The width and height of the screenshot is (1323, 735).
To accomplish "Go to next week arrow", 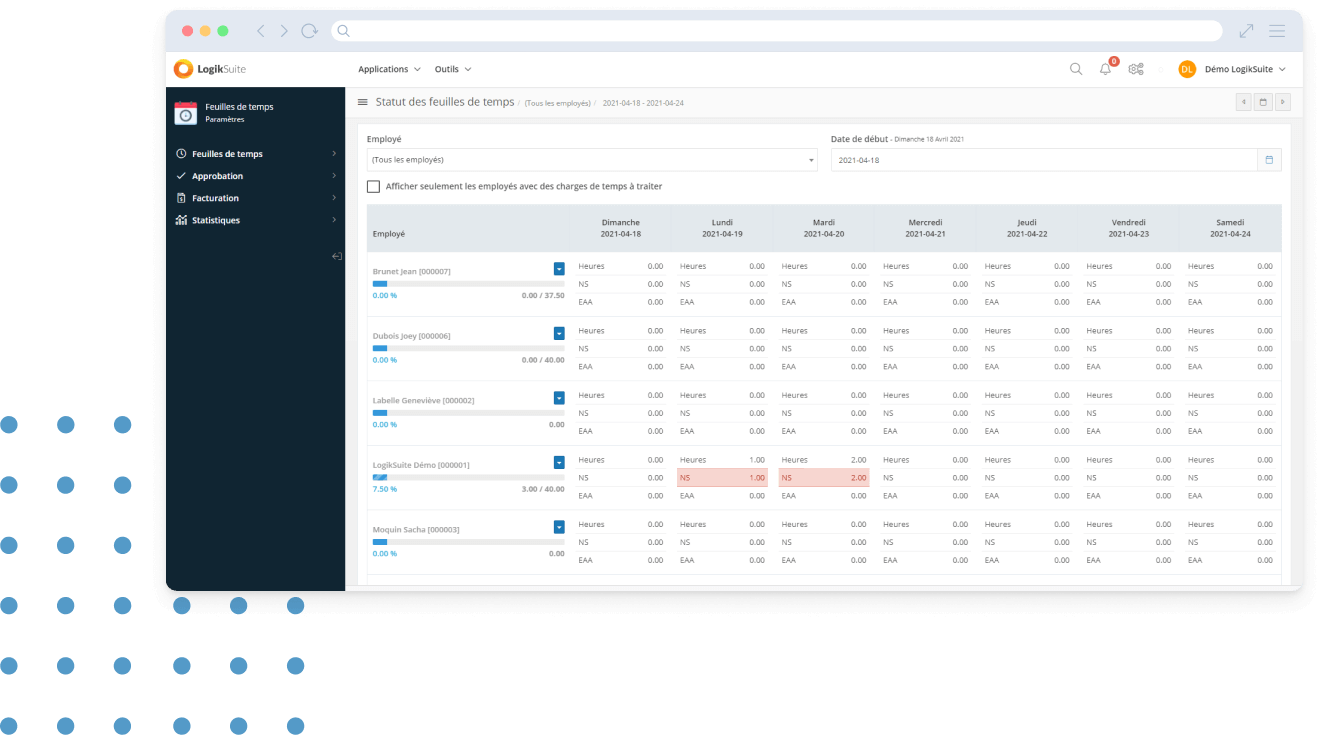I will coord(1283,102).
